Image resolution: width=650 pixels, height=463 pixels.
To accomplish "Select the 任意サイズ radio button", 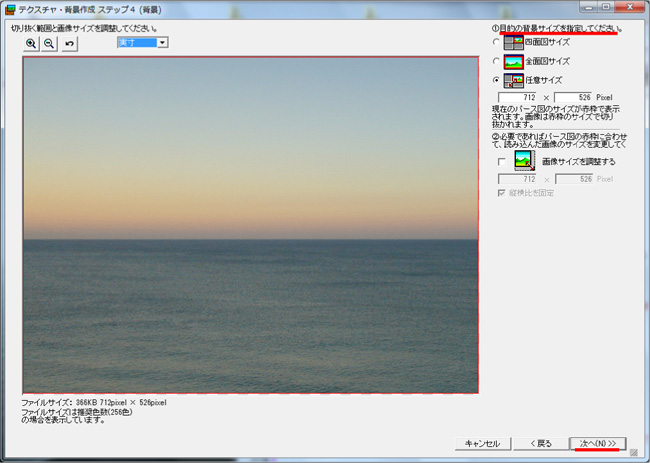I will [496, 80].
